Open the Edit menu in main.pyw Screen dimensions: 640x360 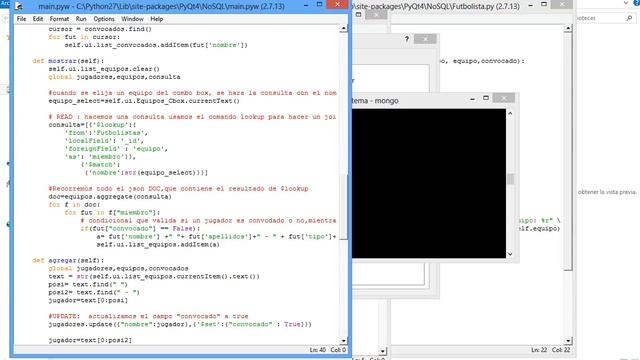point(38,19)
